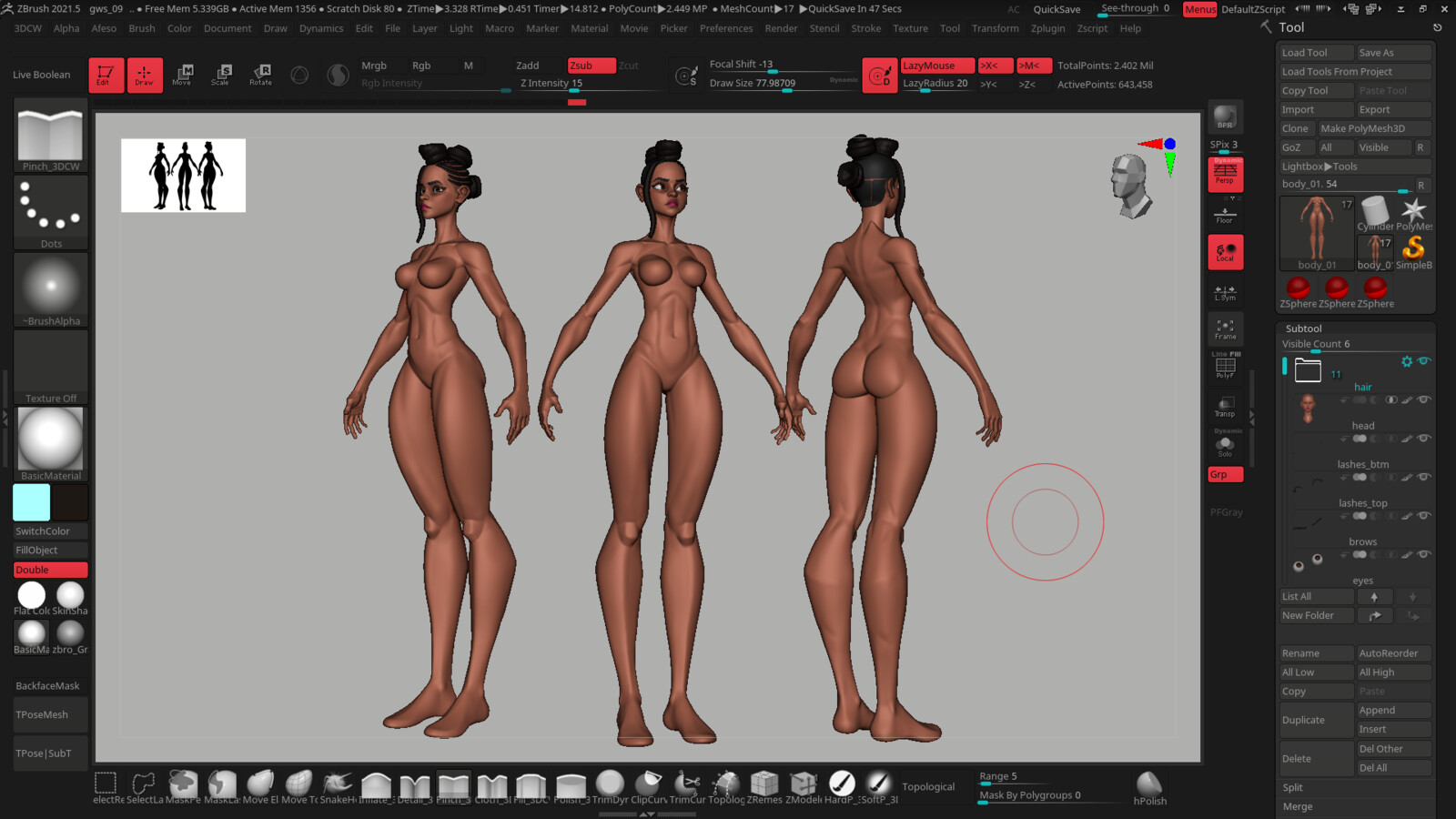Select the TrimDynamic brush
The image size is (1456, 819).
610,787
